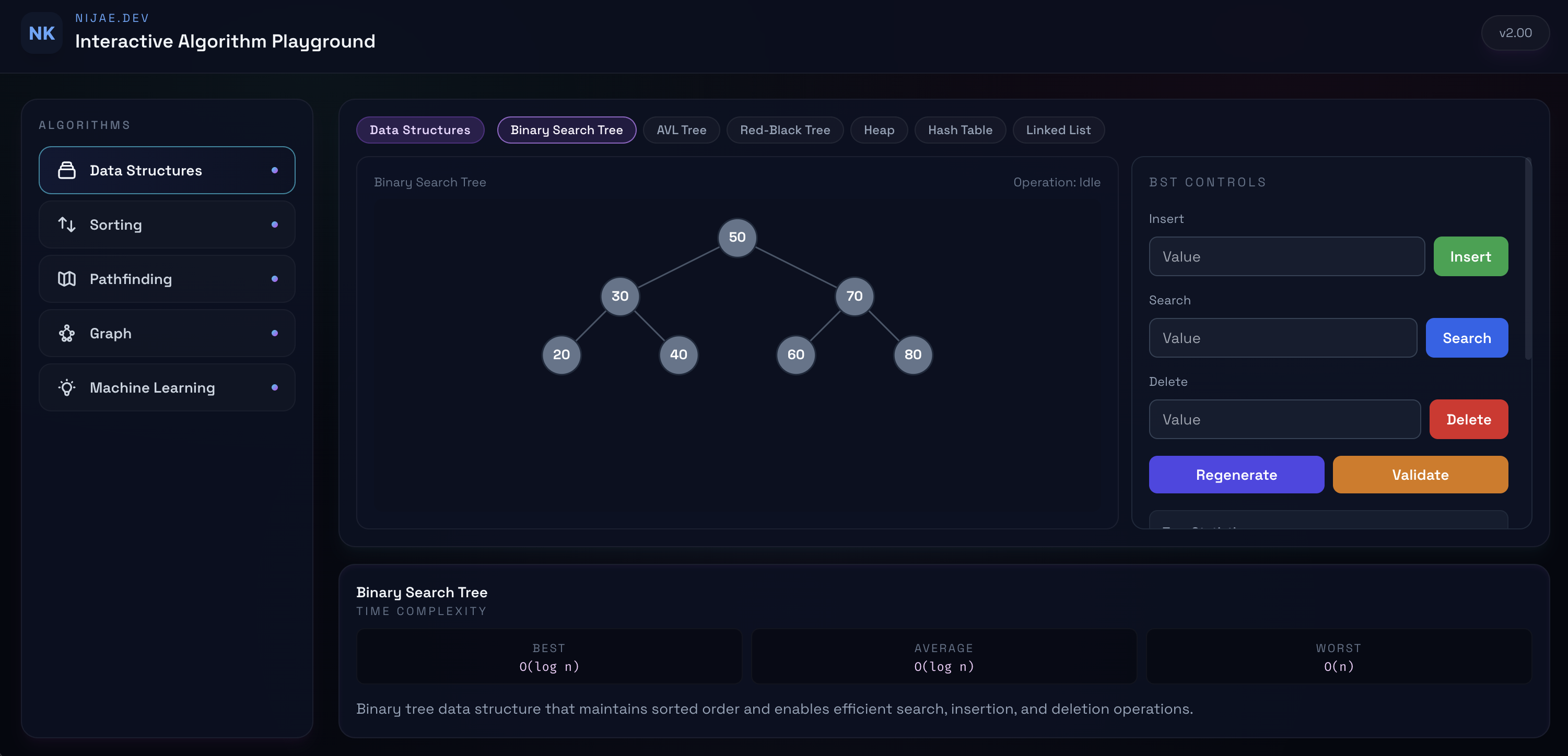1568x756 pixels.
Task: Toggle the dot beside Machine Learning
Action: pos(275,387)
